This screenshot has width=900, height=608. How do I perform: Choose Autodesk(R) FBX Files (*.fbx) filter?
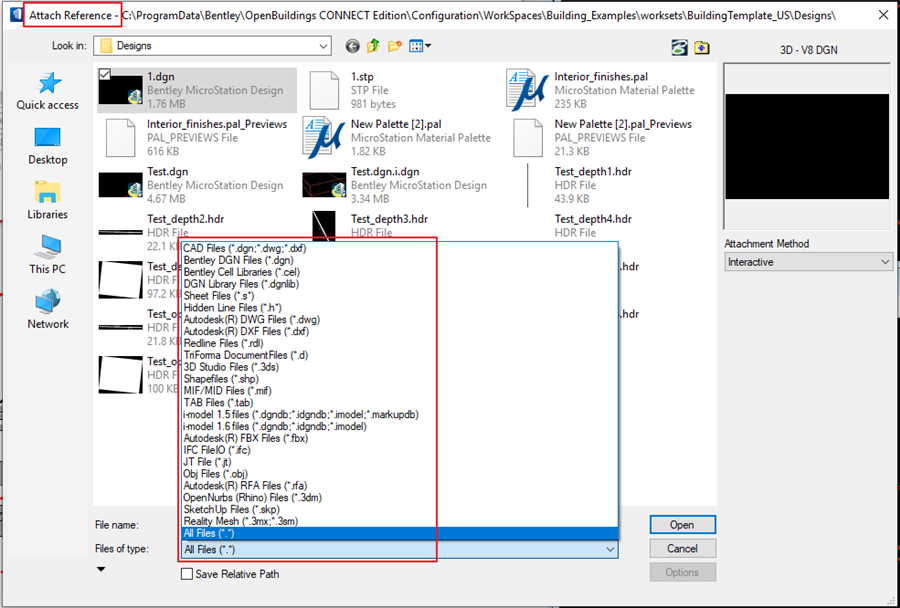[x=399, y=439]
